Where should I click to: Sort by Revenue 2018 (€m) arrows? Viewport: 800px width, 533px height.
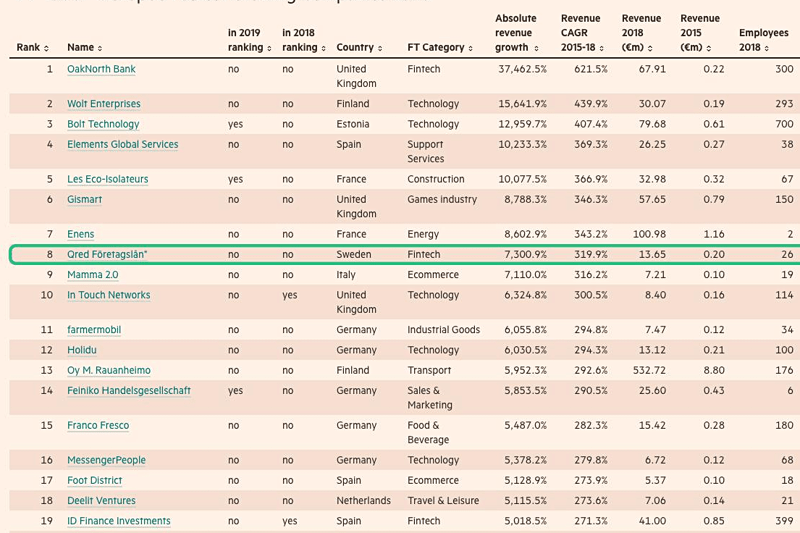coord(650,48)
